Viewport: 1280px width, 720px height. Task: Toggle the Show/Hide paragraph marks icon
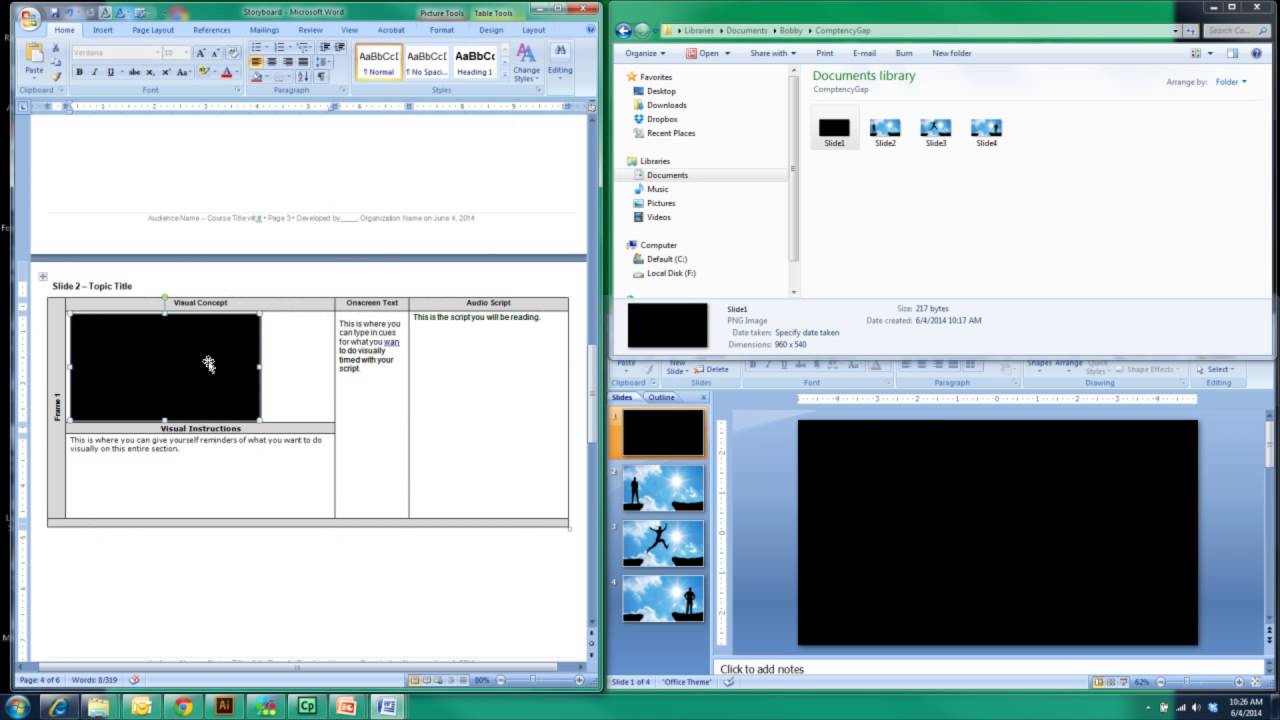(321, 76)
